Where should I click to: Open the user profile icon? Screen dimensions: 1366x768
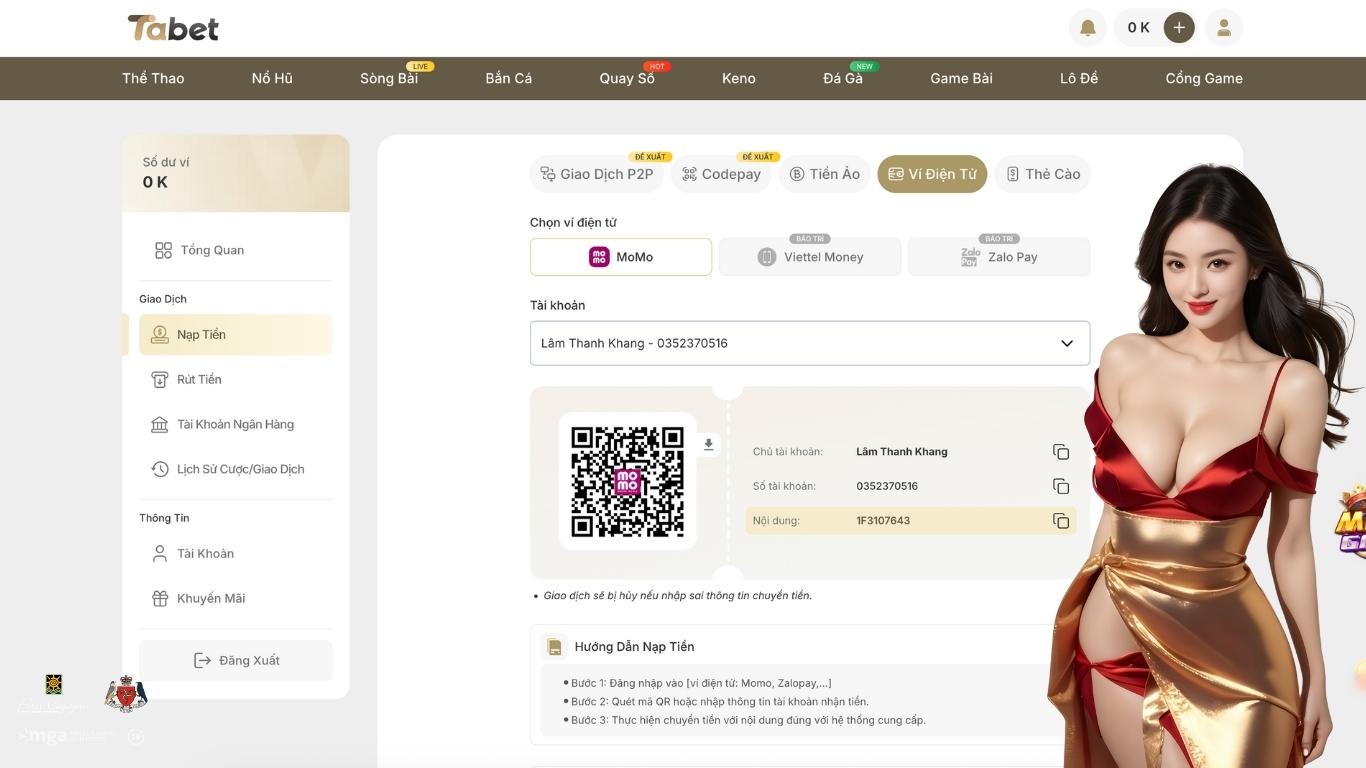tap(1223, 28)
